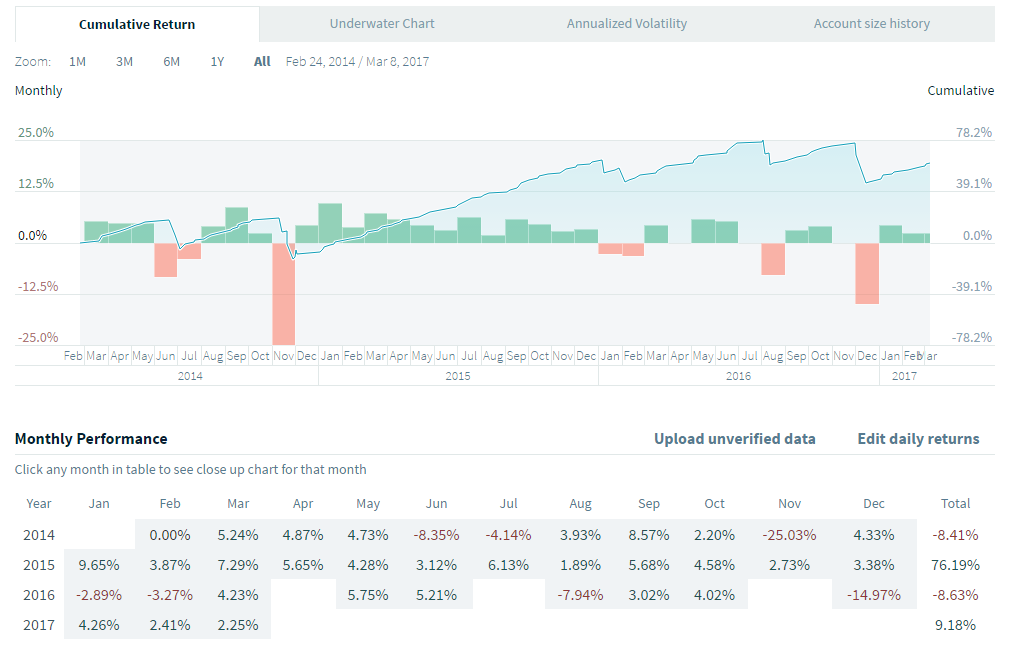Open January 2015 cell showing 9.65%
The height and width of the screenshot is (668, 1014).
point(99,565)
